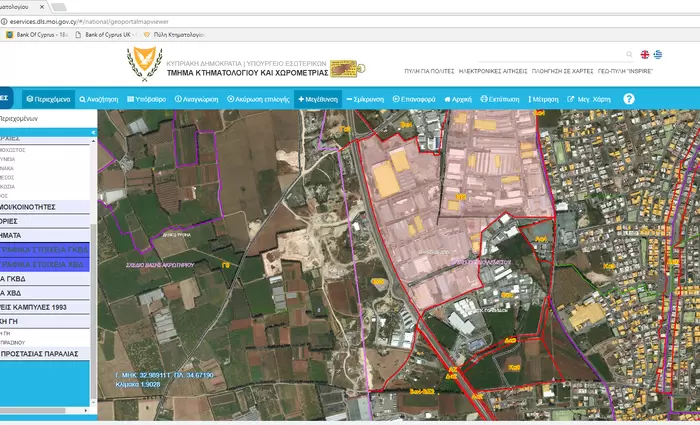This screenshot has height=425, width=700.
Task: Open the Περιεχόμενα (Contents) panel
Action: pyautogui.click(x=46, y=100)
